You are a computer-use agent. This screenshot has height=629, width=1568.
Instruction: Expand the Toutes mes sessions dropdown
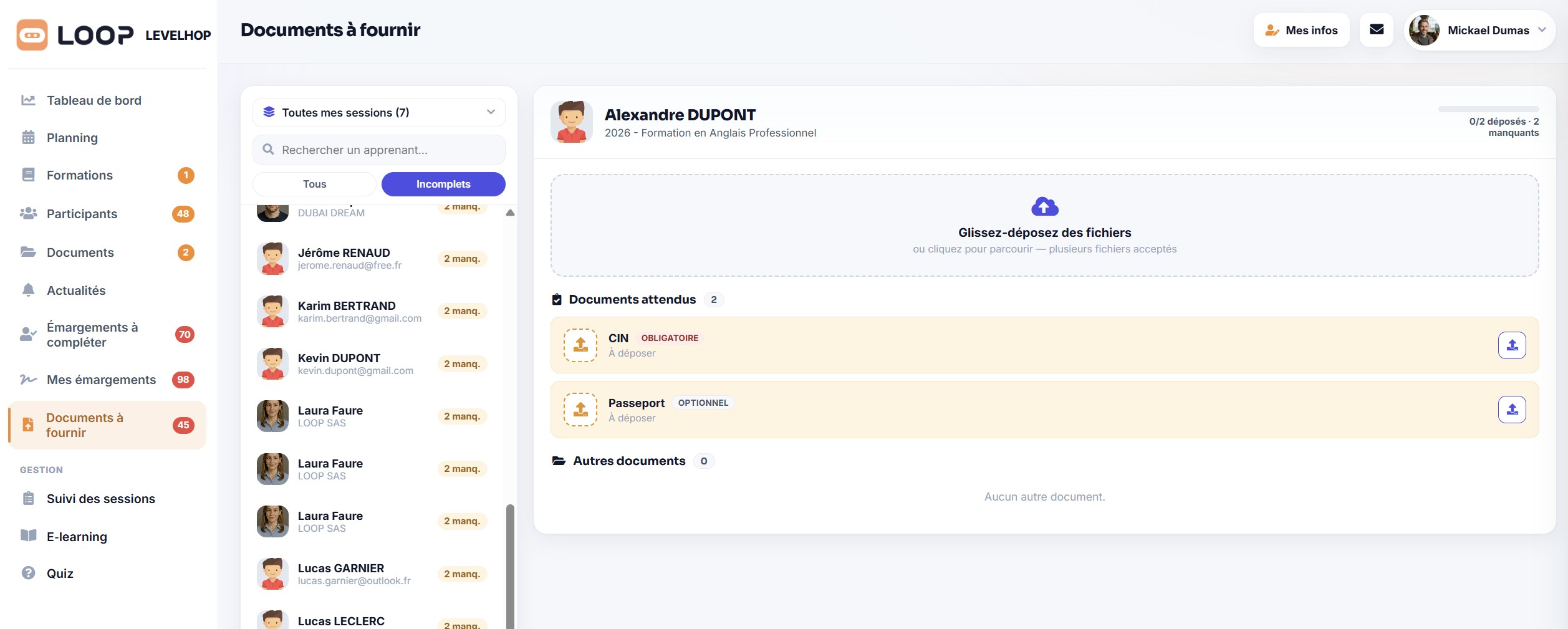378,112
